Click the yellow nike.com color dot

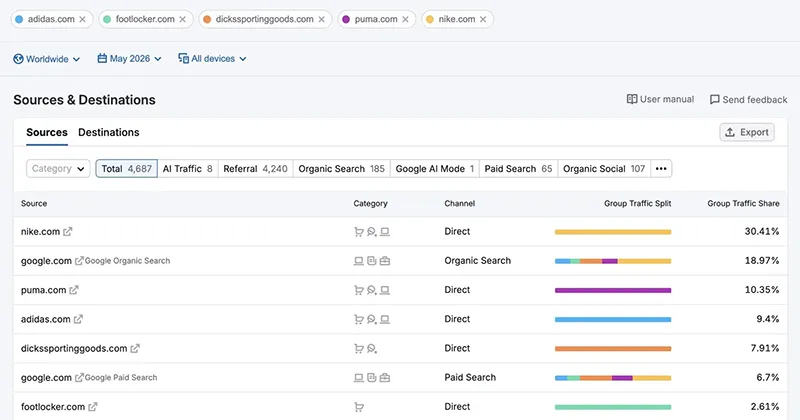[x=430, y=19]
